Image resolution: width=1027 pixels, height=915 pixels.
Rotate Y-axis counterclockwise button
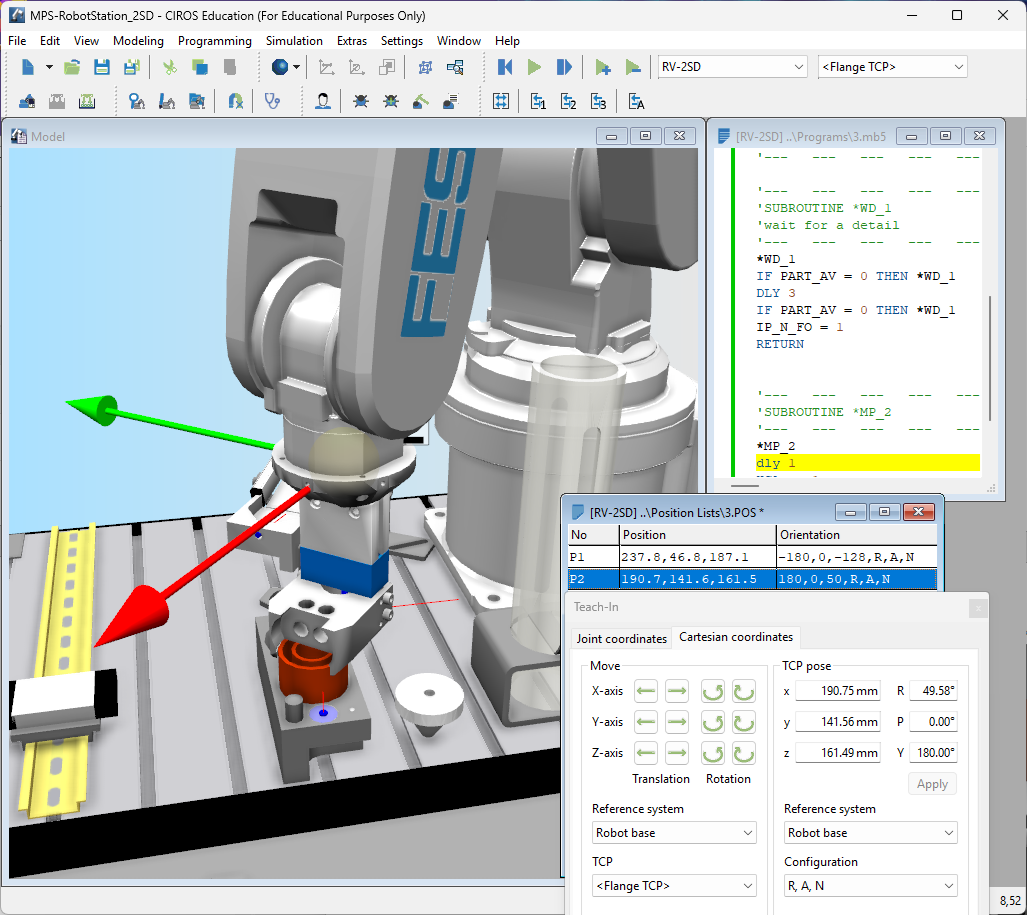coord(713,722)
